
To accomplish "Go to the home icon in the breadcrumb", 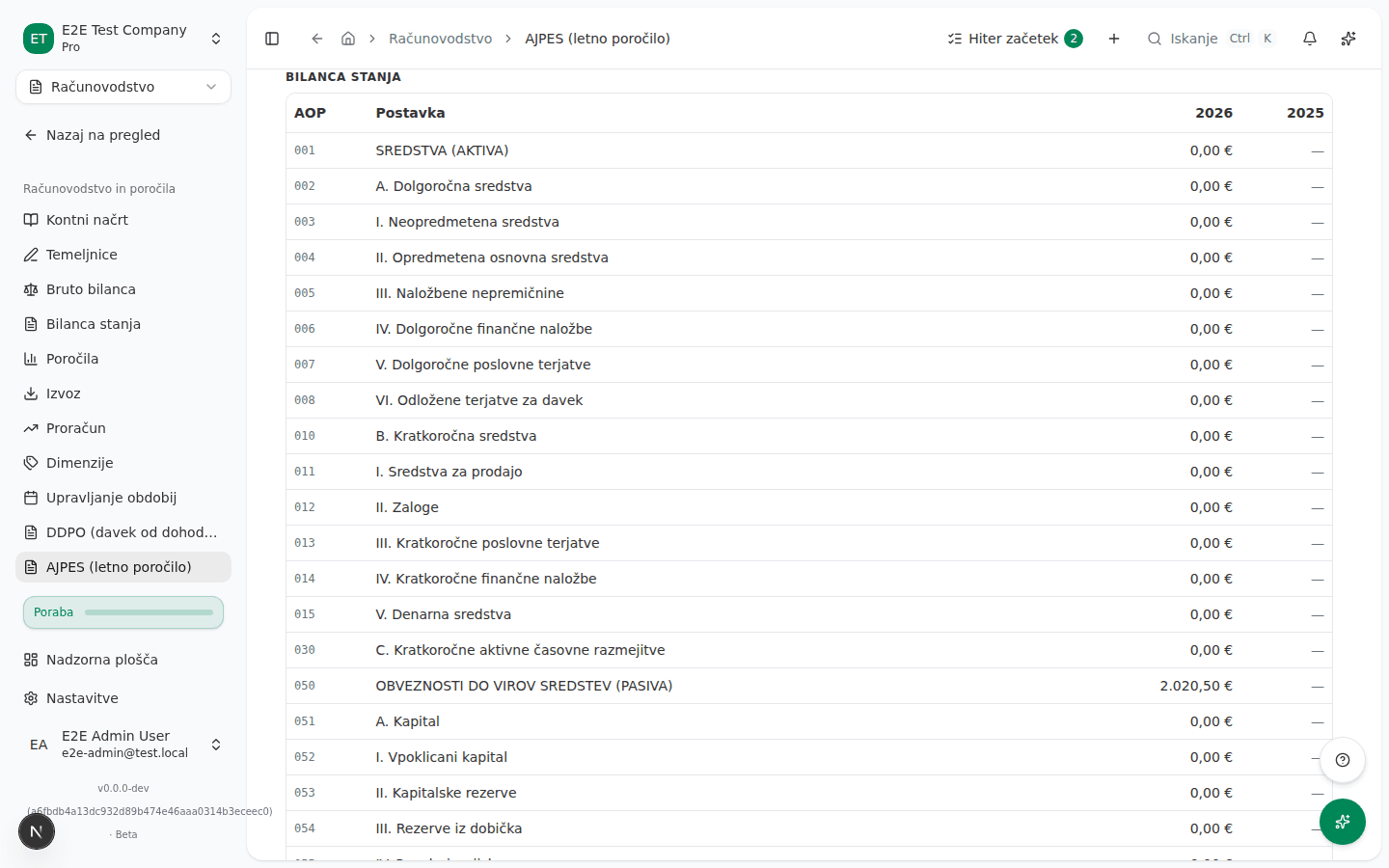I will coord(348,39).
